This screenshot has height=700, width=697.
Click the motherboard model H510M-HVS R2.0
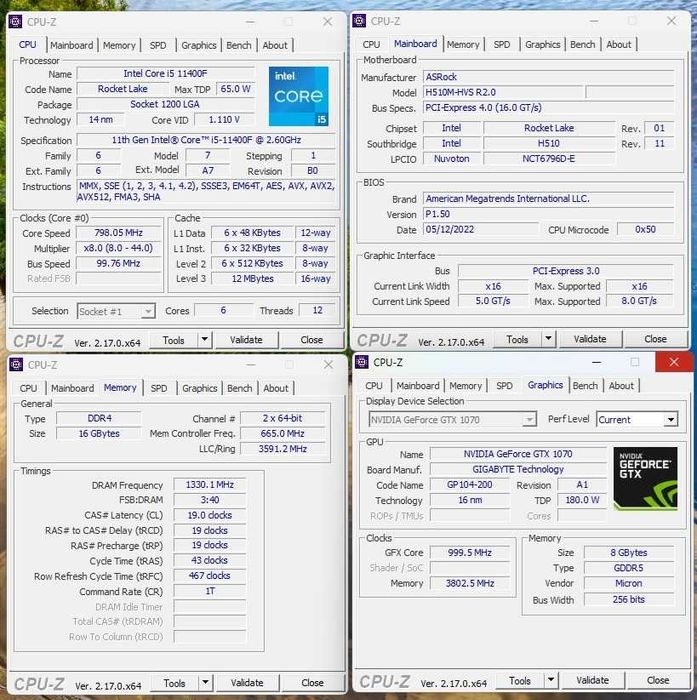(x=503, y=92)
